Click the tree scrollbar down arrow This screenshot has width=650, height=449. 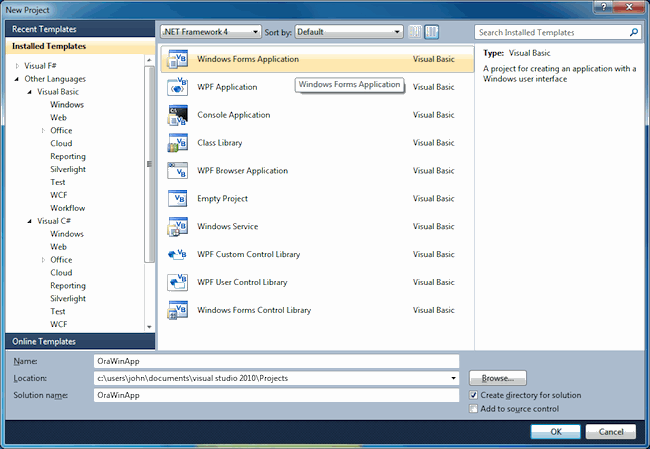pyautogui.click(x=149, y=327)
